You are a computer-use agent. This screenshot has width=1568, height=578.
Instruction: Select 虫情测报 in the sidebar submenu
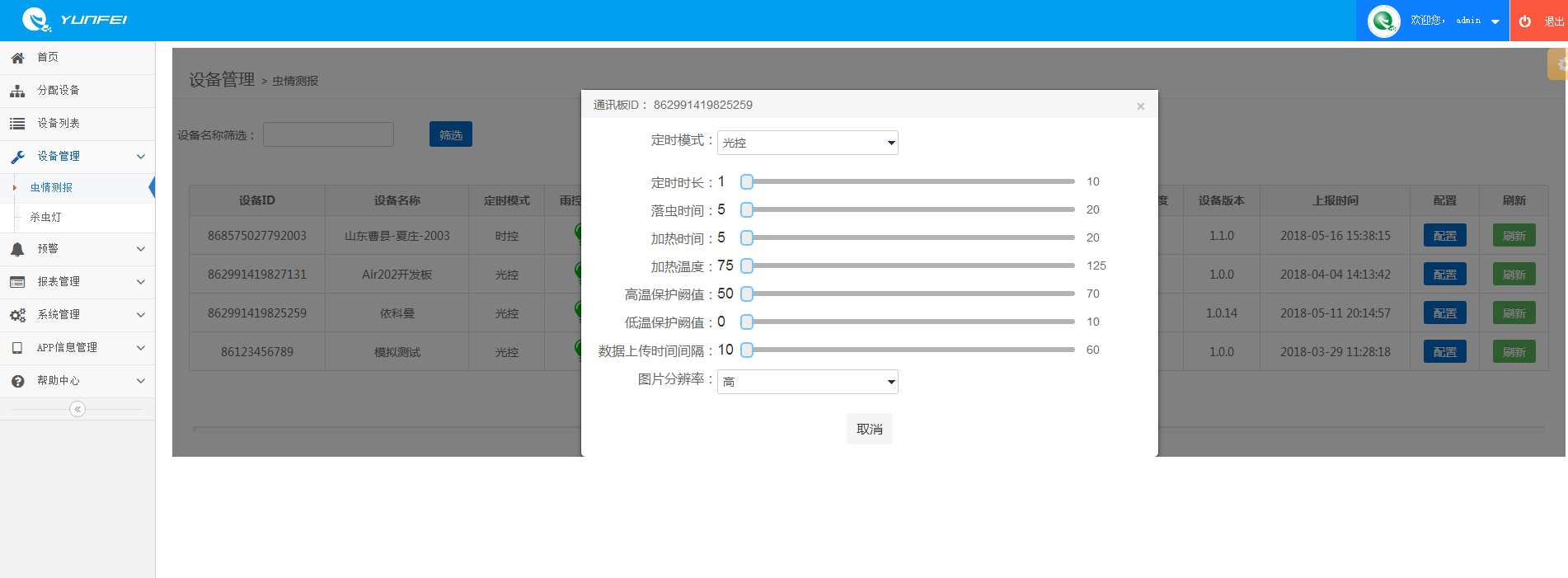click(x=51, y=188)
